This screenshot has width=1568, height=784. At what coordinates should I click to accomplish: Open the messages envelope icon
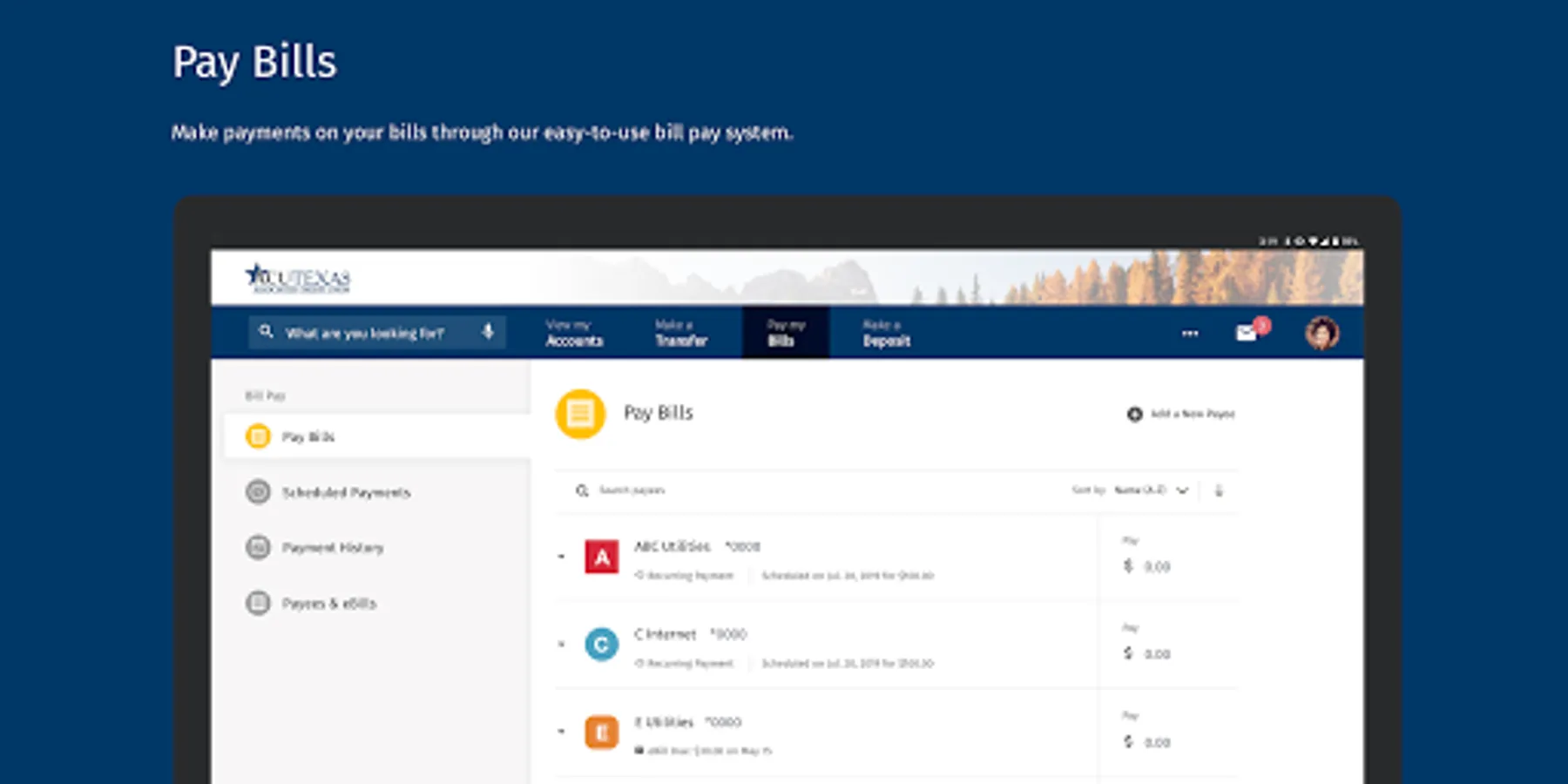[1247, 333]
